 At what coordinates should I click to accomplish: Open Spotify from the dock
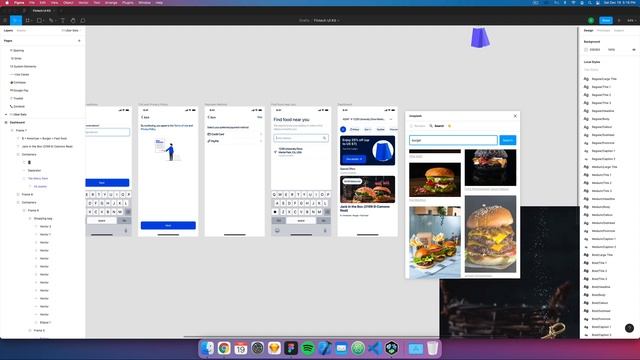(308, 348)
